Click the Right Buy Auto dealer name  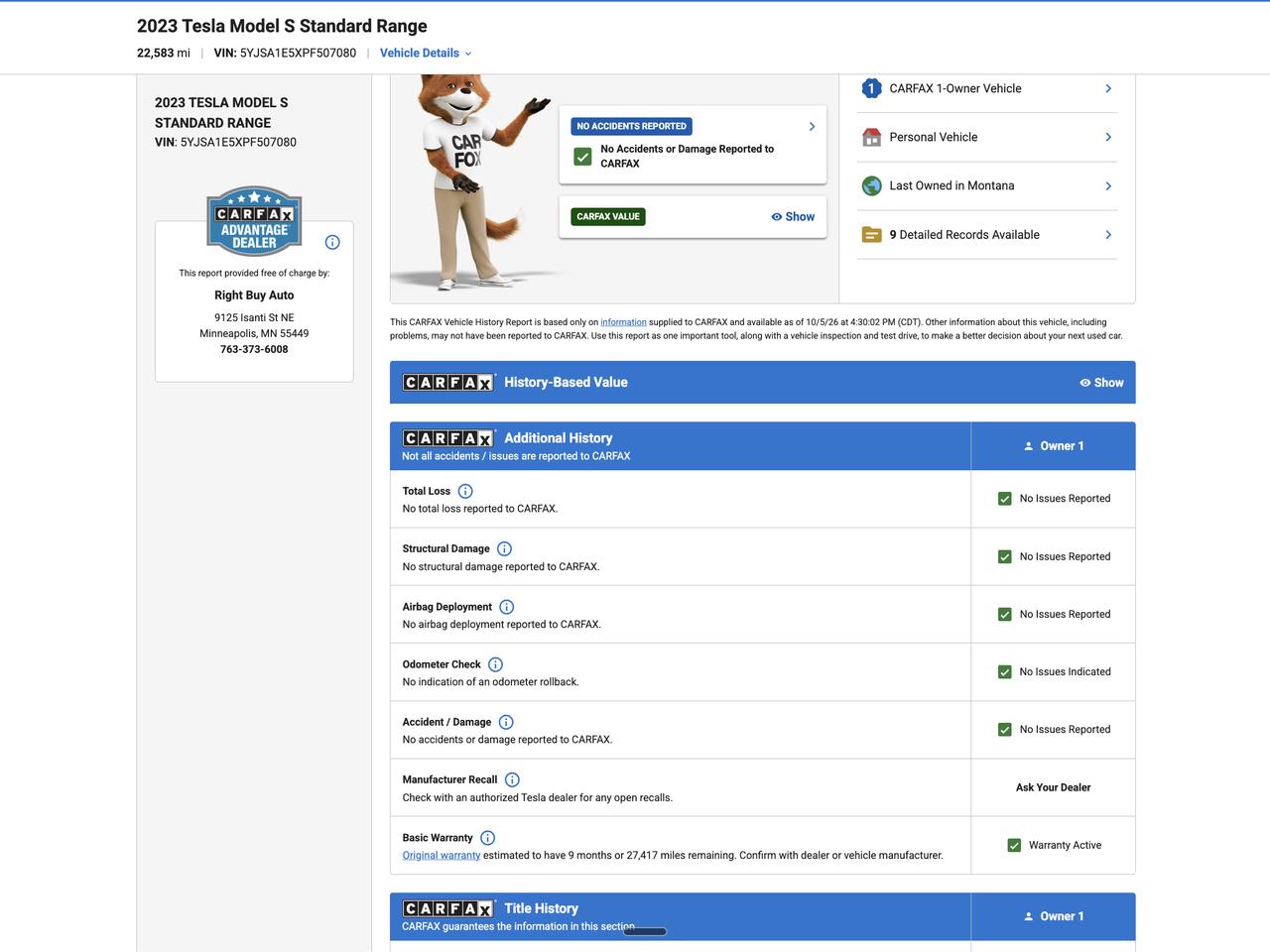point(254,296)
